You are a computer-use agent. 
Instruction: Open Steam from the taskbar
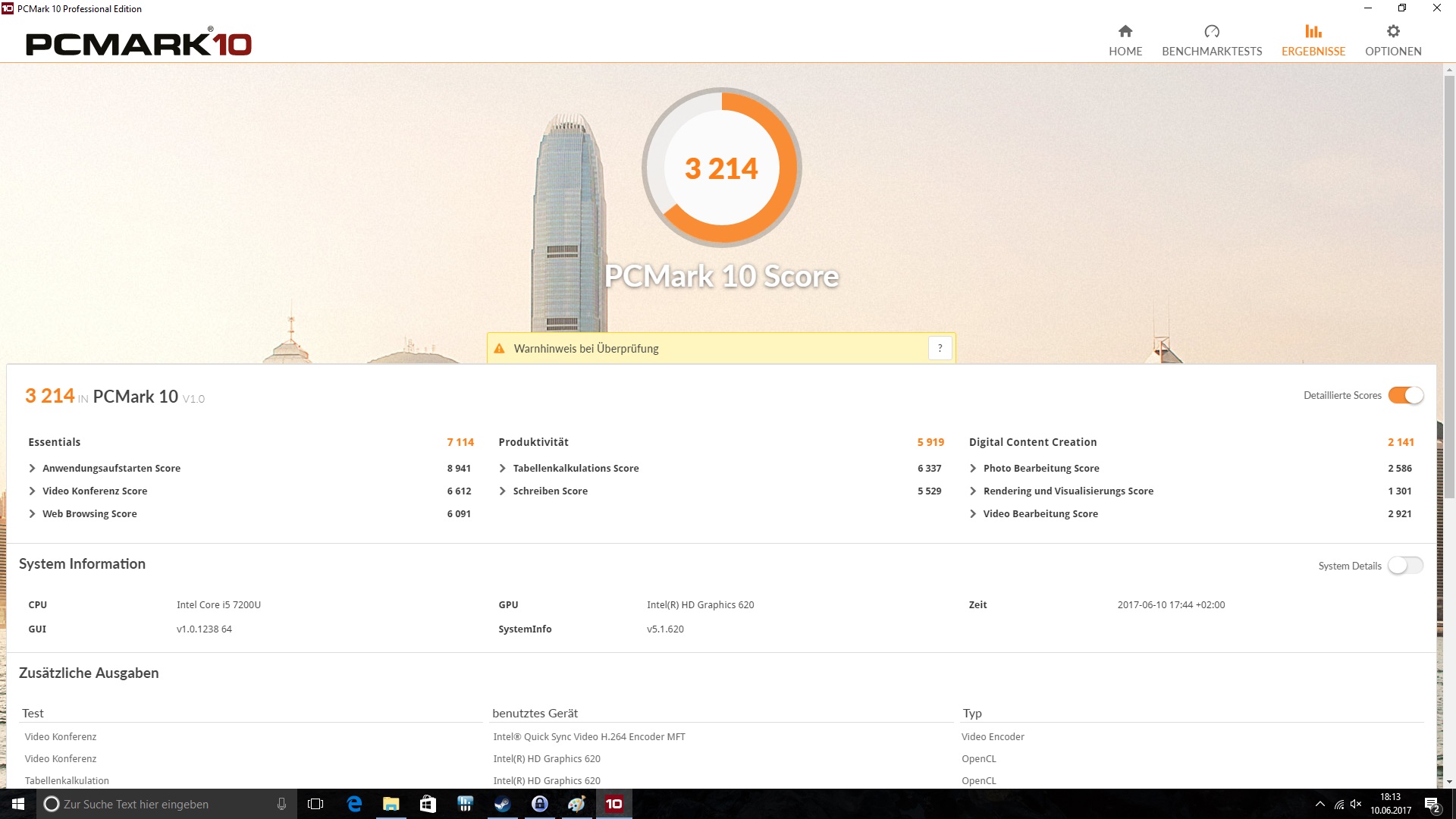pyautogui.click(x=502, y=804)
